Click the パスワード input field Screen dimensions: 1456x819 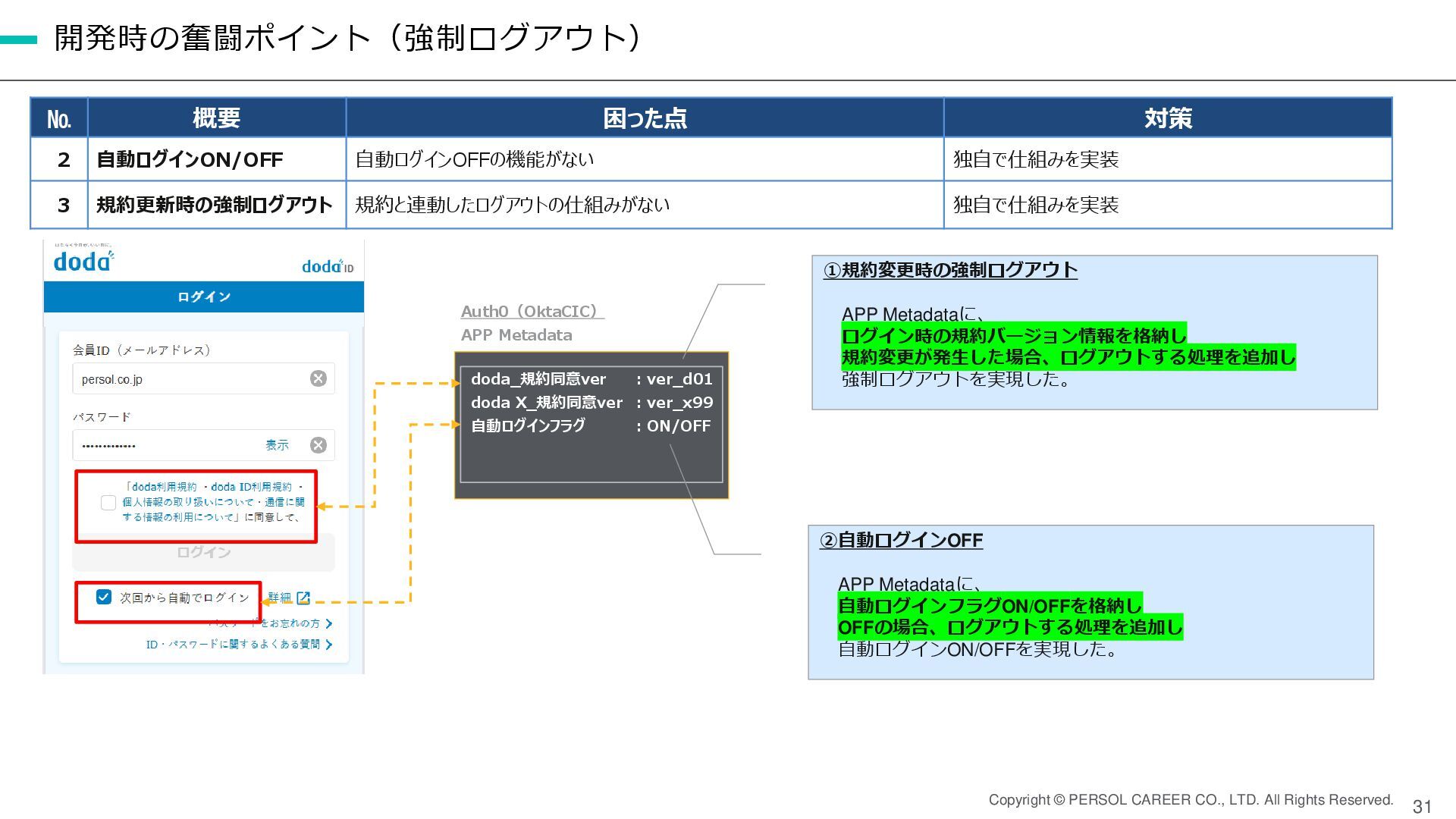[x=204, y=445]
